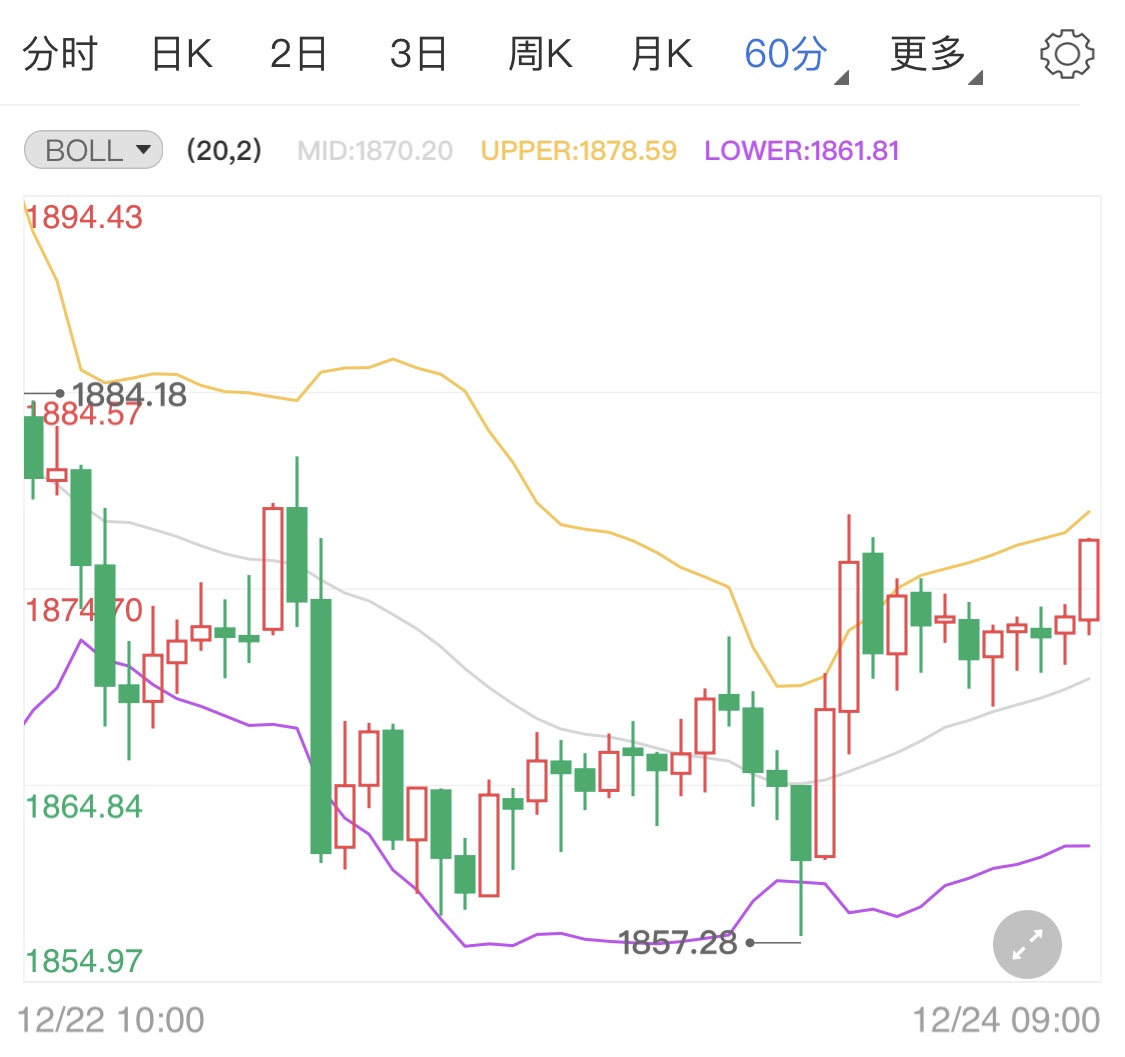Open chart settings gear icon

(x=1067, y=54)
